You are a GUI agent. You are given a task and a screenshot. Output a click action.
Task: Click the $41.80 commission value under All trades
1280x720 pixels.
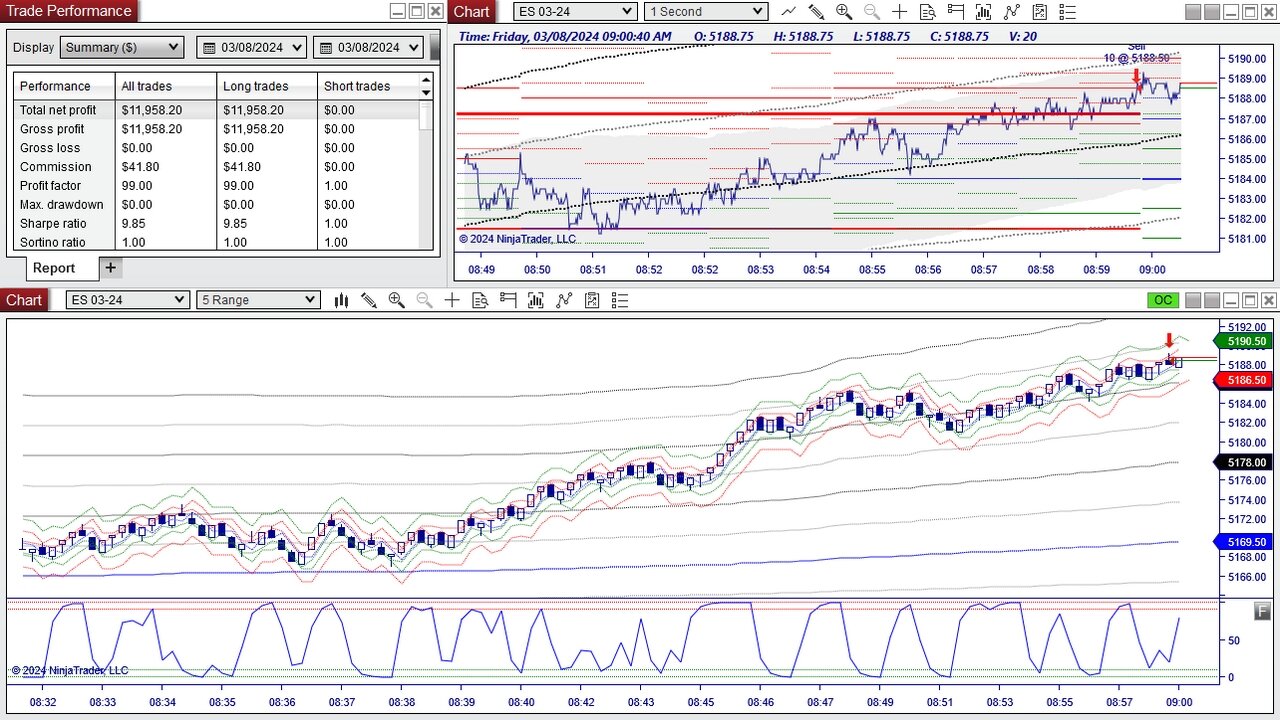click(142, 167)
